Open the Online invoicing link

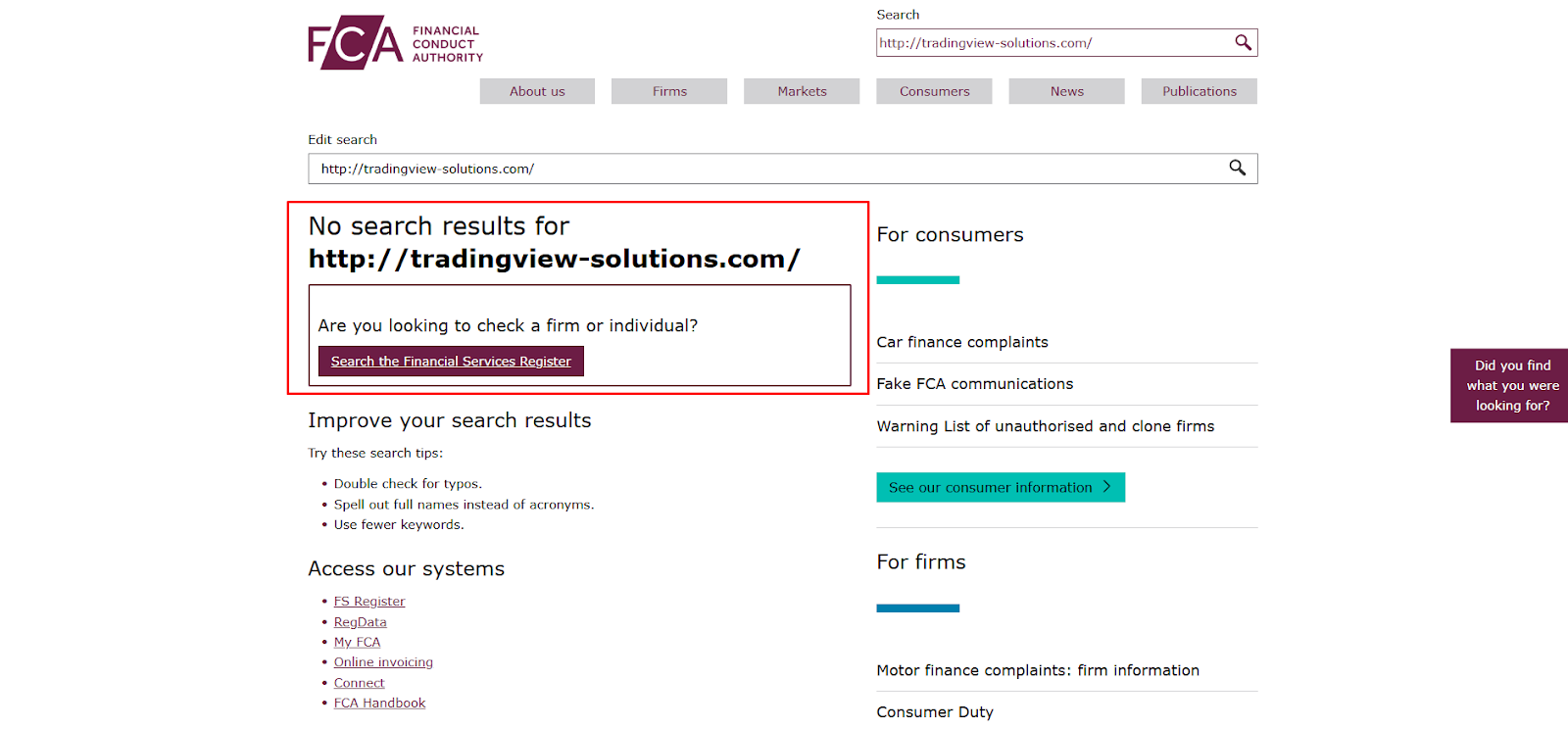[383, 662]
